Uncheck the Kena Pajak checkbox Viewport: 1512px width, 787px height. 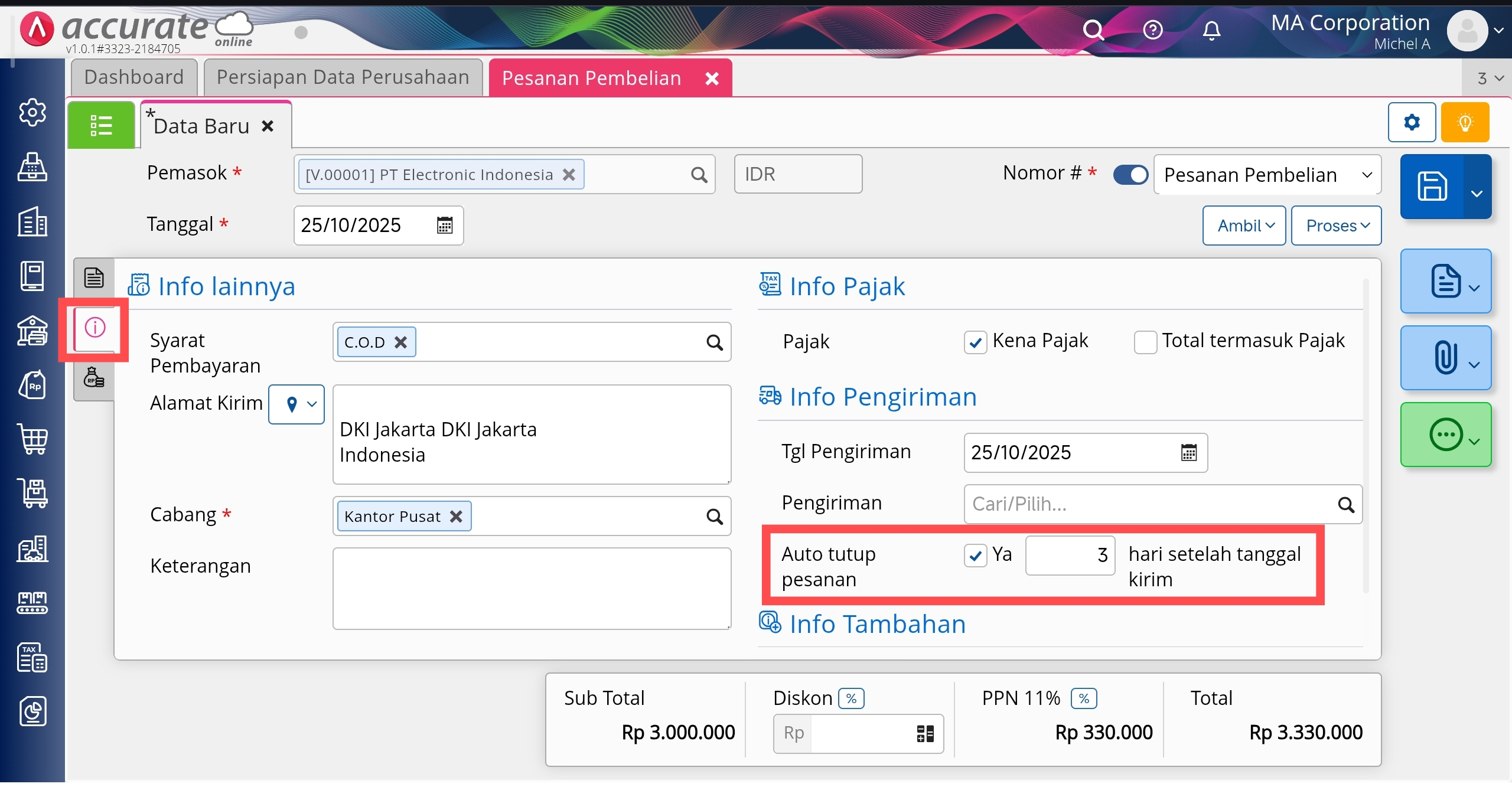tap(975, 342)
